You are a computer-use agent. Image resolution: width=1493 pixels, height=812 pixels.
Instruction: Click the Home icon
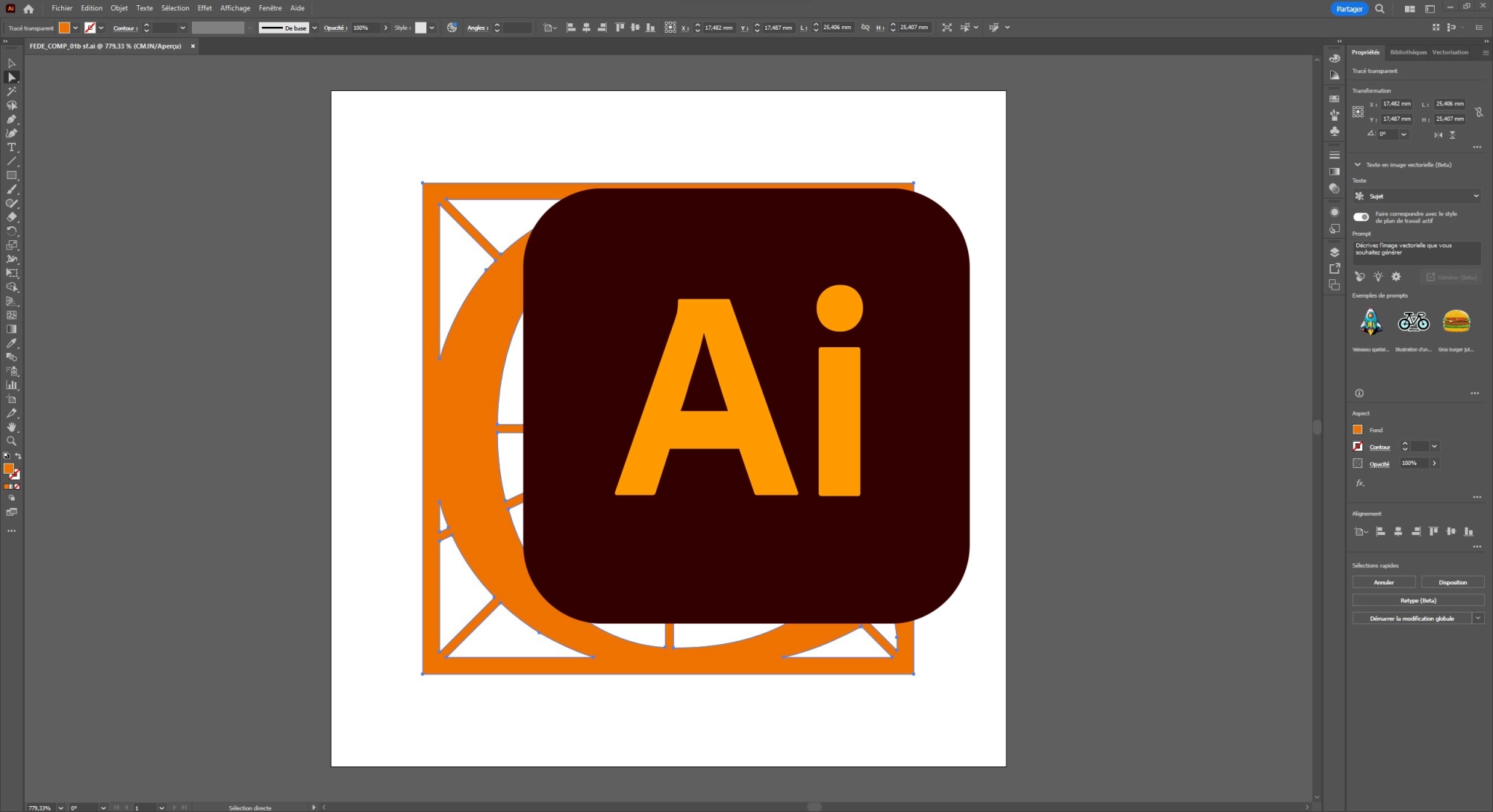click(28, 9)
